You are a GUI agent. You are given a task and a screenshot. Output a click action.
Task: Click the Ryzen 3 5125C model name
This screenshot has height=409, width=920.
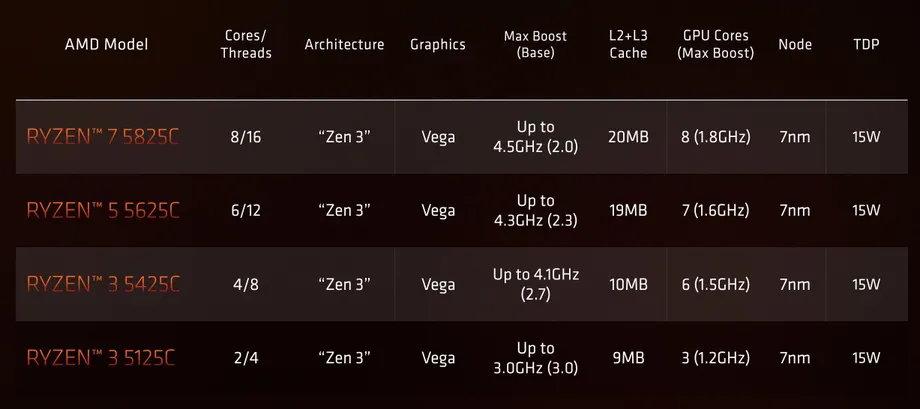[103, 358]
